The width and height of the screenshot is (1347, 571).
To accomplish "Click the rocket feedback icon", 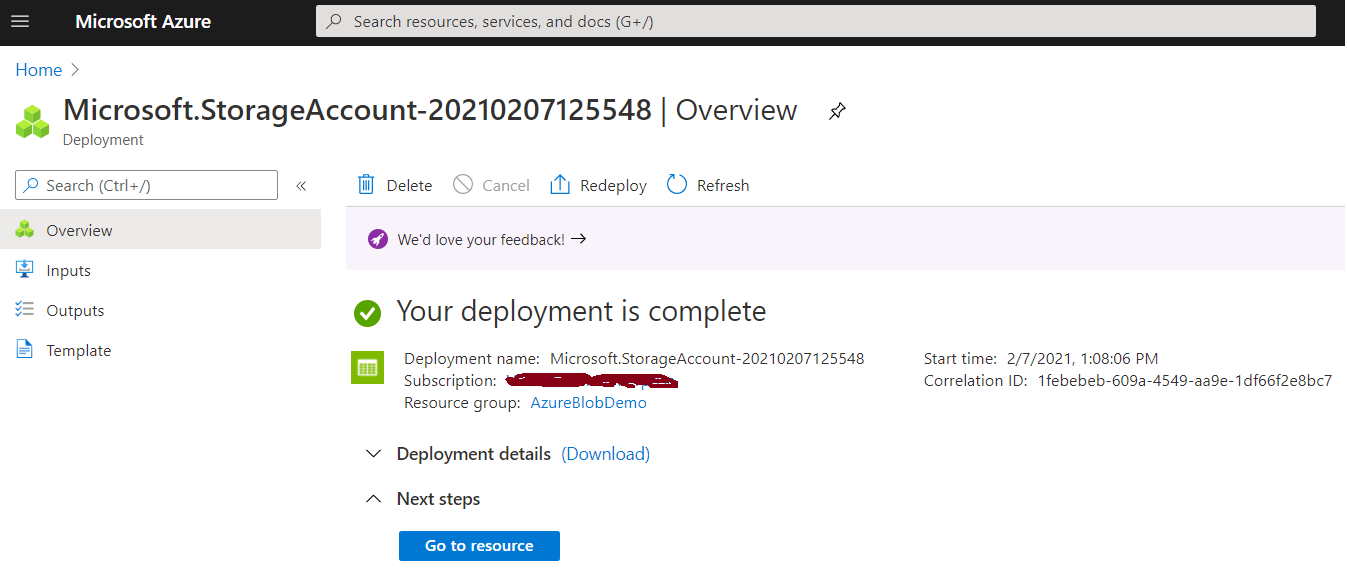I will [377, 239].
